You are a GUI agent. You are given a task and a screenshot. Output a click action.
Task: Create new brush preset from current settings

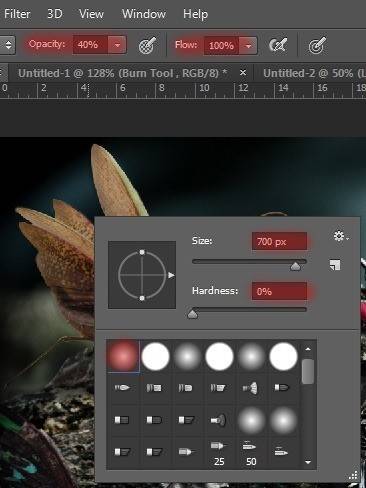pos(335,265)
